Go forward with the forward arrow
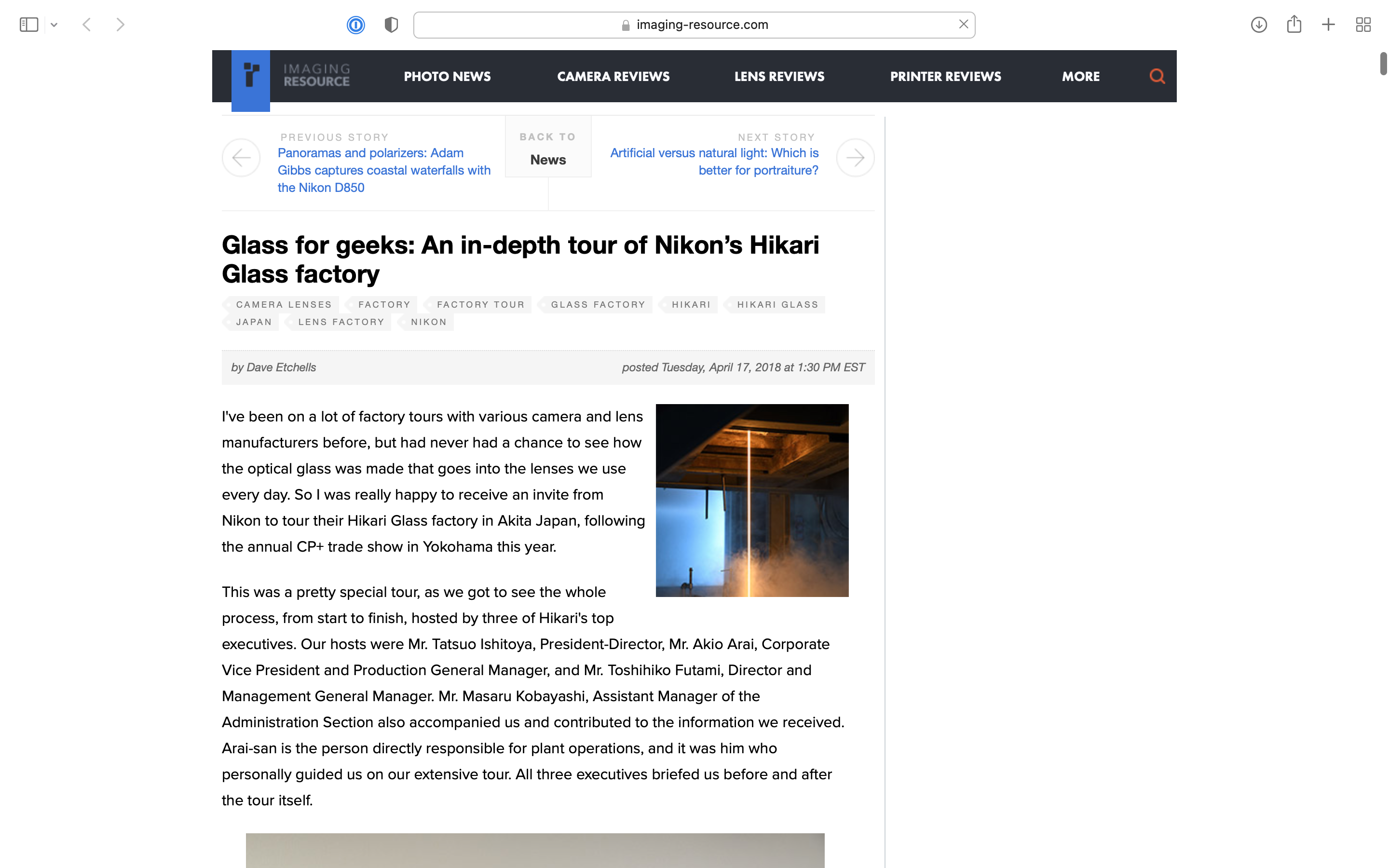This screenshot has width=1389, height=868. tap(120, 25)
